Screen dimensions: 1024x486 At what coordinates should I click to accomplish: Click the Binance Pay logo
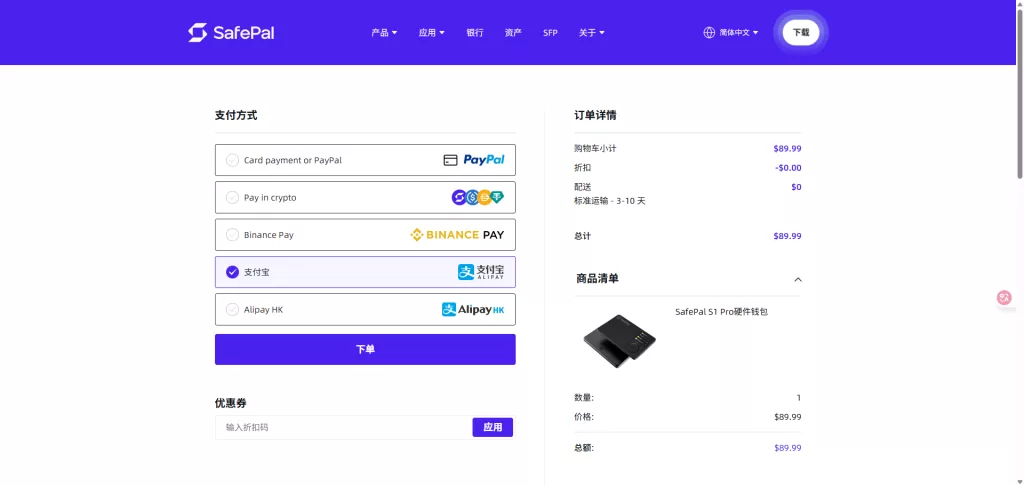coord(457,235)
